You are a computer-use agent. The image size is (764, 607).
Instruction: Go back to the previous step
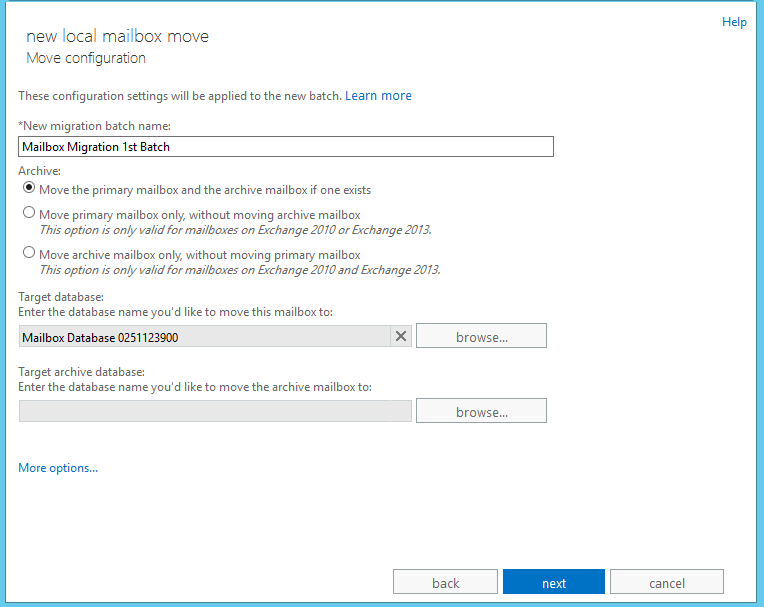point(445,582)
